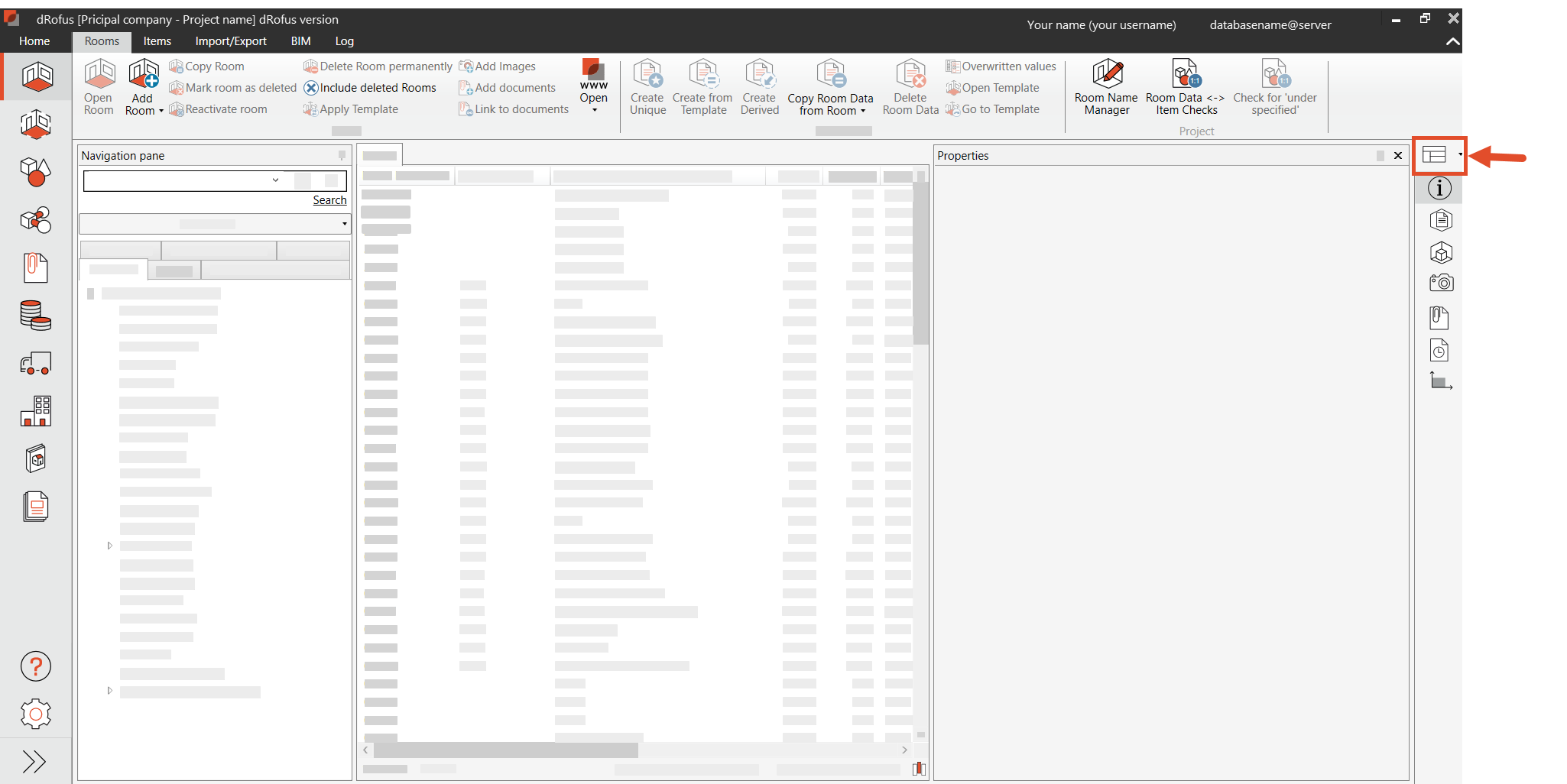This screenshot has height=784, width=1567.
Task: Switch to the Items ribbon tab
Action: 157,41
